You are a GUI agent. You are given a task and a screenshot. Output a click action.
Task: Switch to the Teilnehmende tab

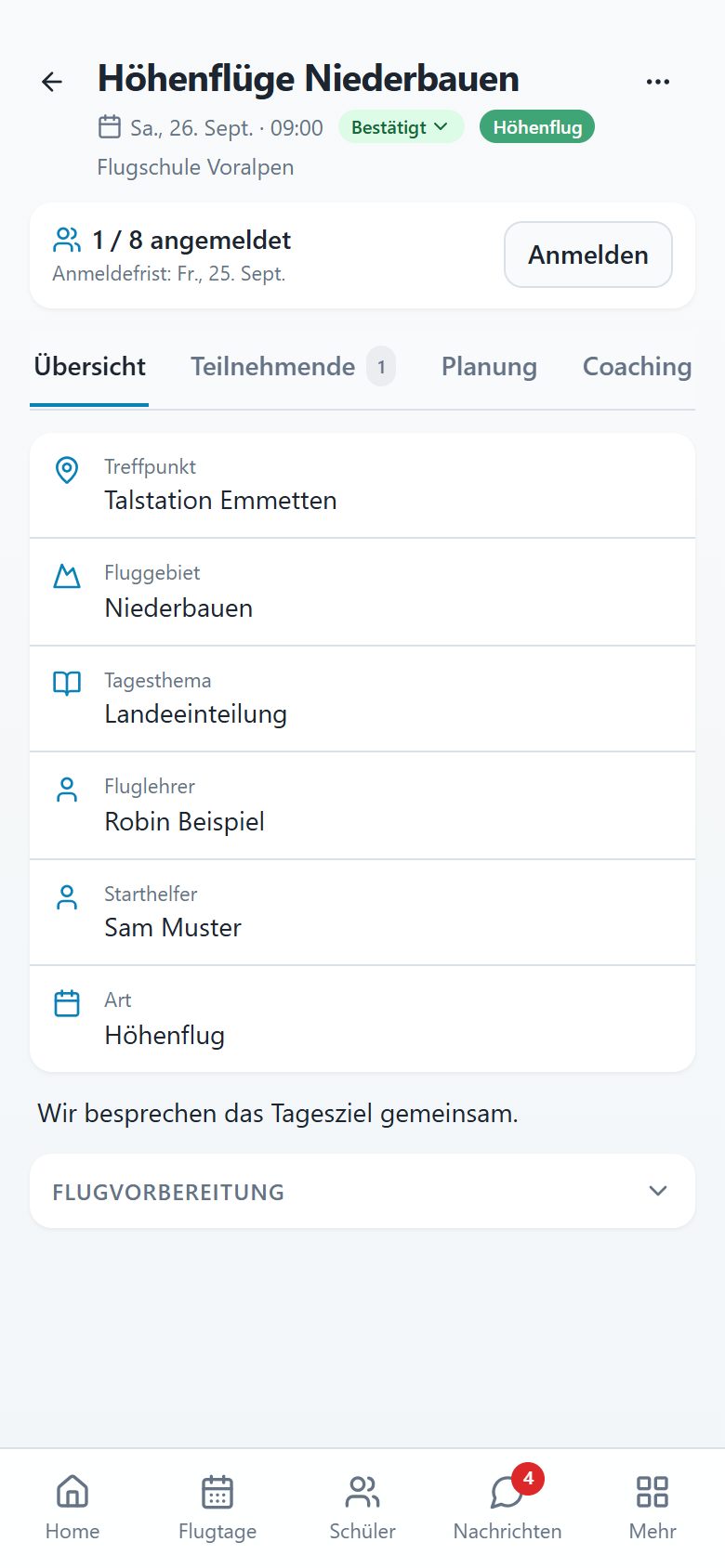click(293, 367)
